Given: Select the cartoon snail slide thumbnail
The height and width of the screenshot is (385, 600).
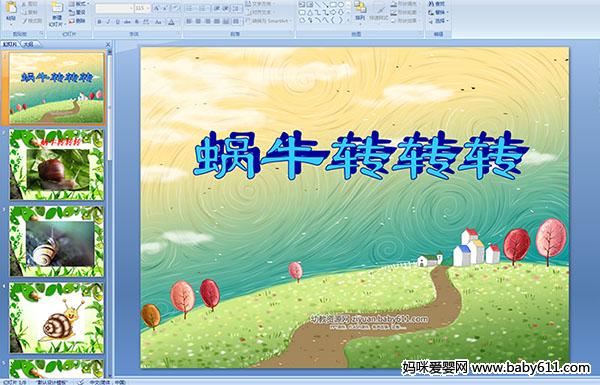Looking at the screenshot, I should pyautogui.click(x=57, y=318).
